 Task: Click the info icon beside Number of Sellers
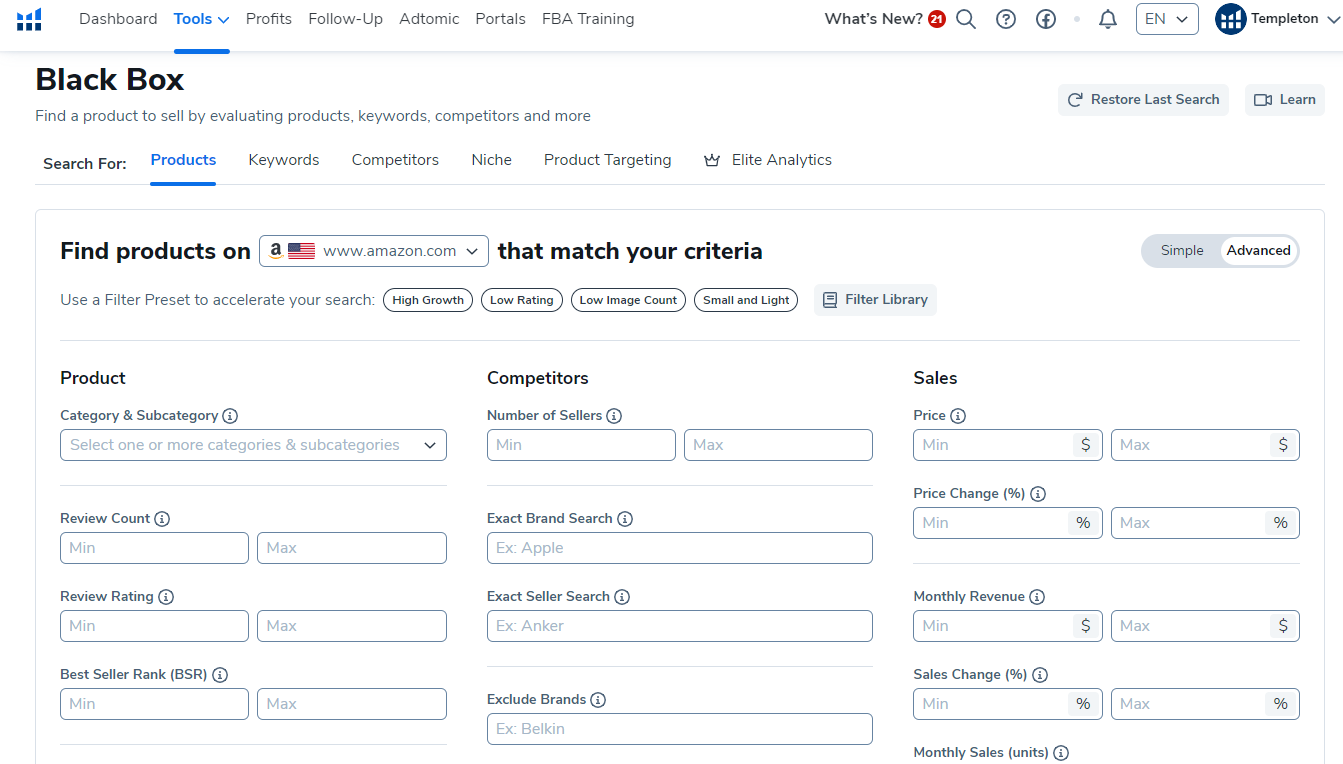(x=614, y=416)
